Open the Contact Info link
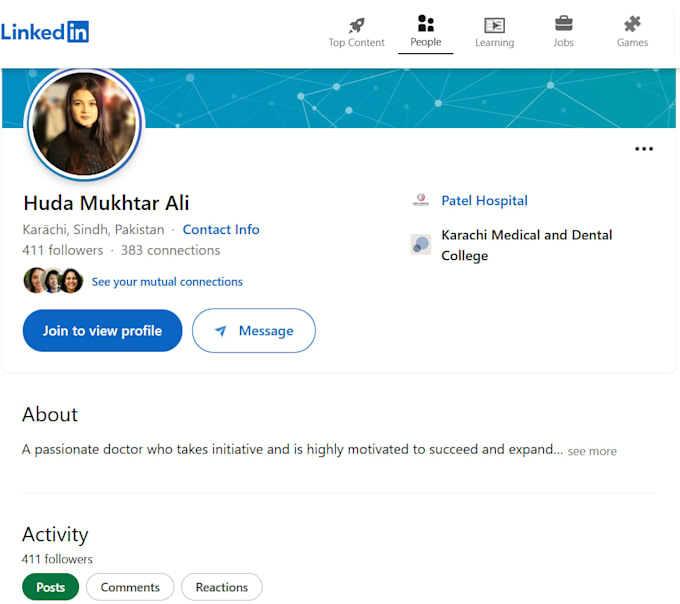The width and height of the screenshot is (680, 604). pos(221,229)
